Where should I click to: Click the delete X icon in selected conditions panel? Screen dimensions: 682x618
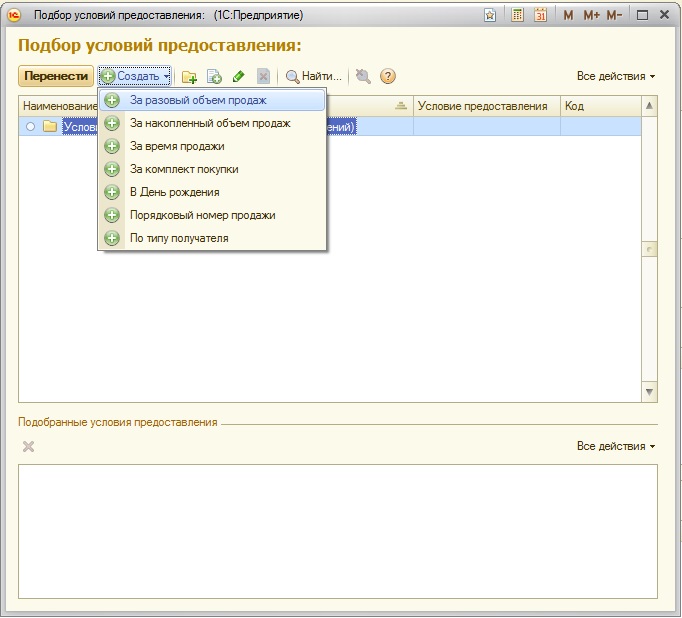tap(28, 446)
